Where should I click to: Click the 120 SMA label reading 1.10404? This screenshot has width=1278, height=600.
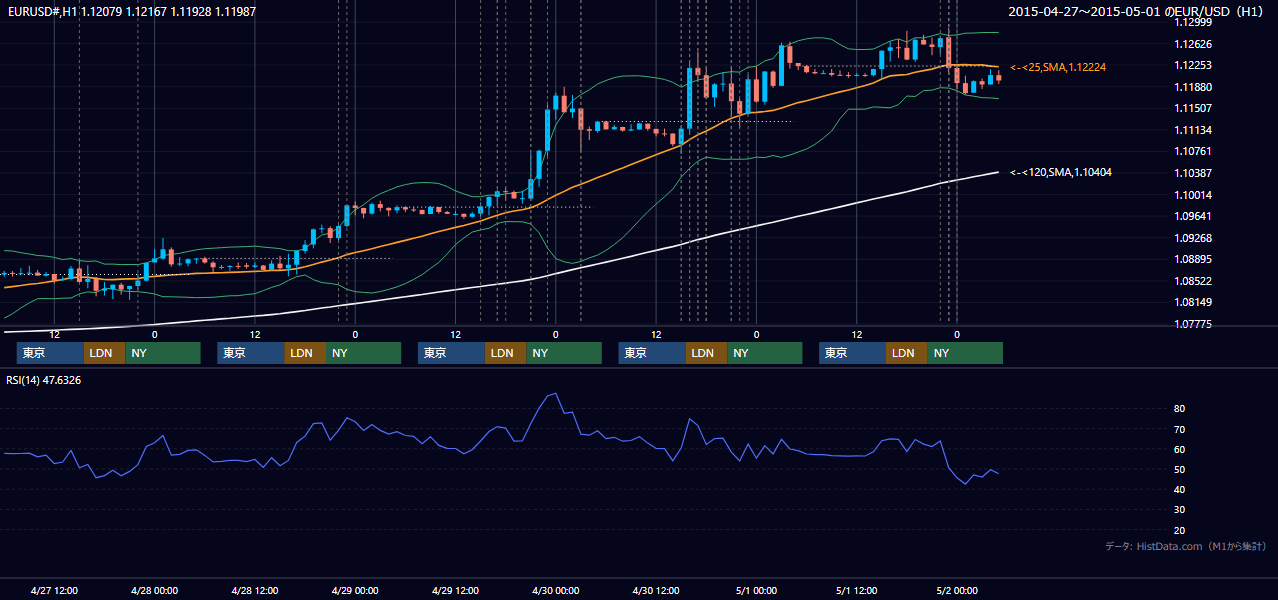1062,173
